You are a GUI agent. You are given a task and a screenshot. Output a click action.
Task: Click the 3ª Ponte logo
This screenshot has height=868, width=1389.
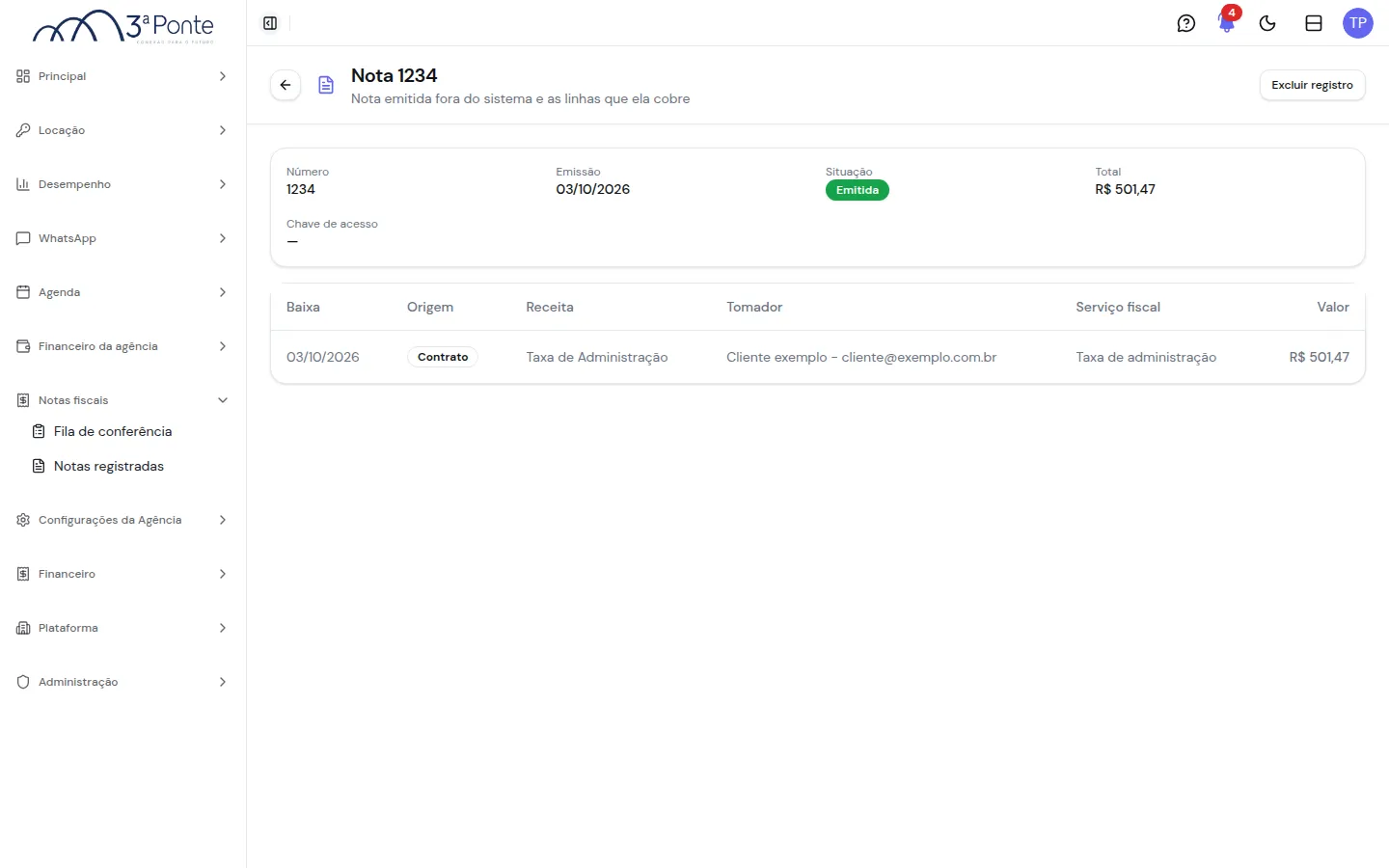123,26
